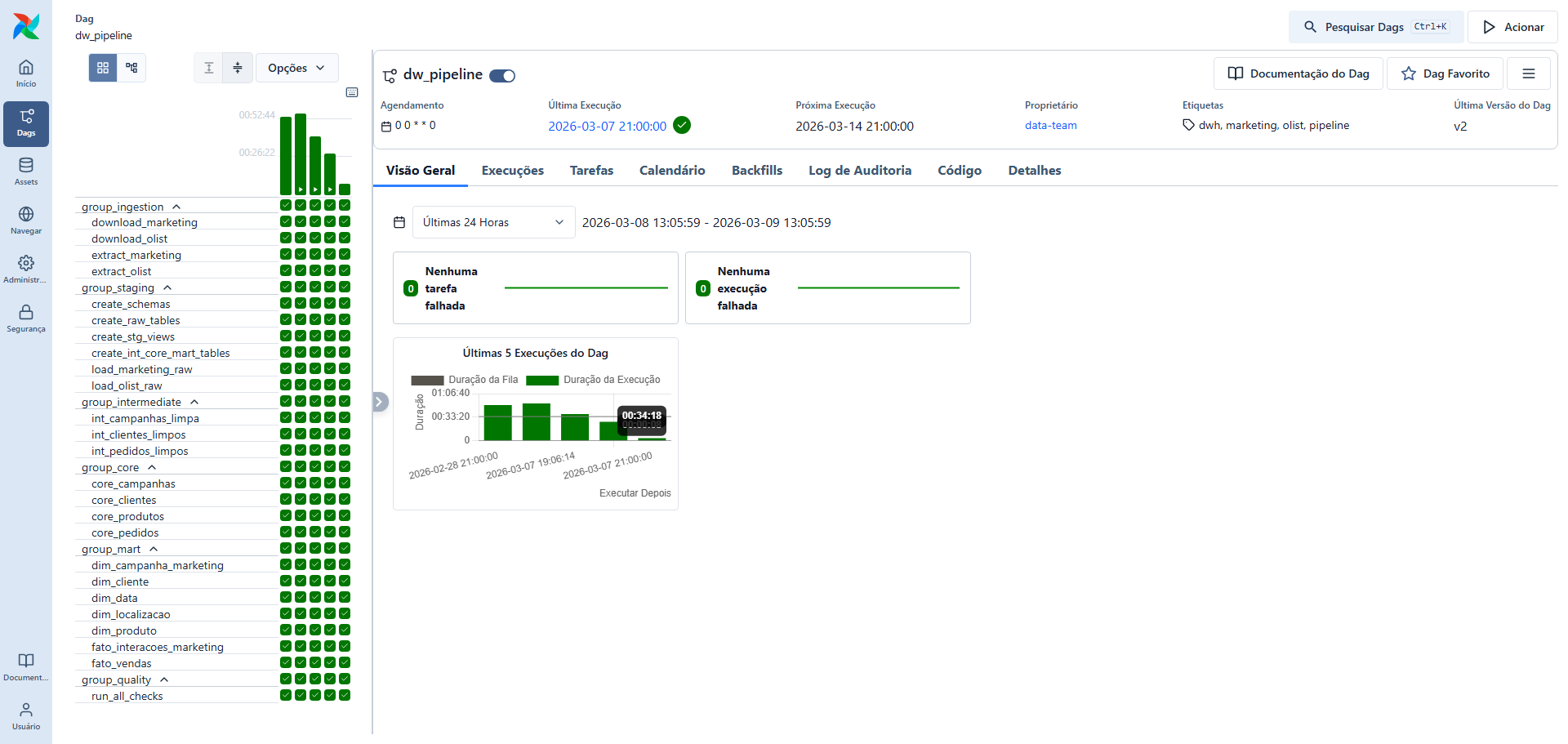Open the Últimas 24 Horas time range dropdown

(493, 222)
